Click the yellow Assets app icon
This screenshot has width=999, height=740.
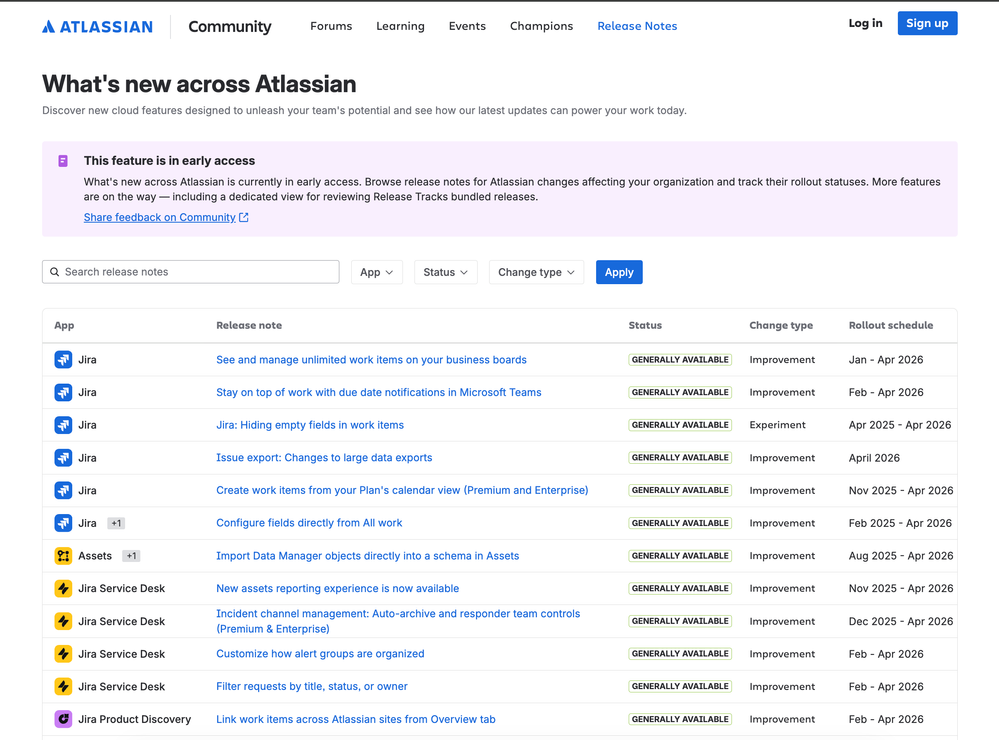point(63,556)
